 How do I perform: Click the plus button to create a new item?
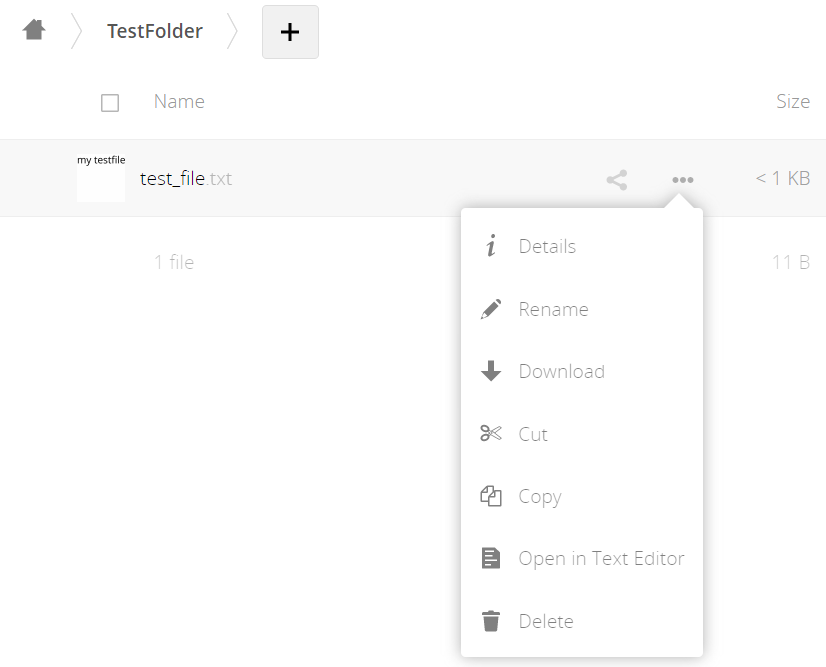point(290,31)
